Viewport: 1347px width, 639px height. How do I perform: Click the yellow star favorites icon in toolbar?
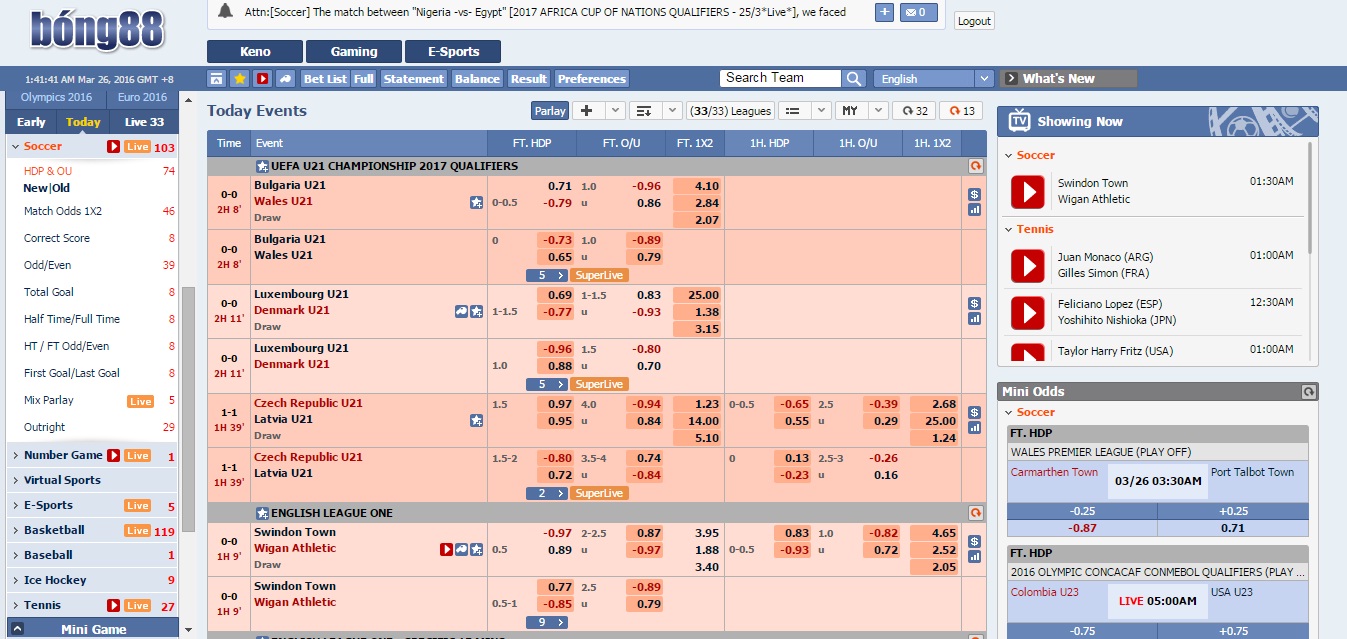[x=239, y=79]
